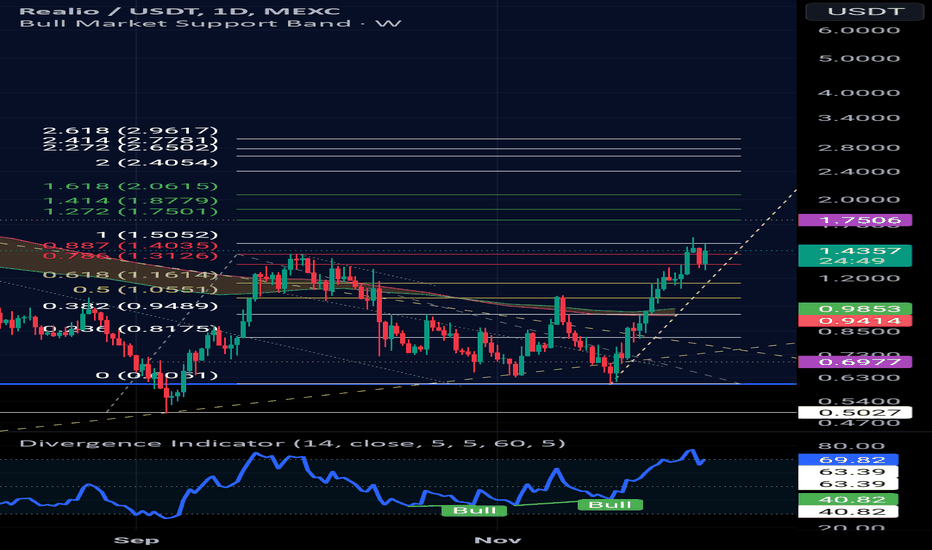Select the 0.382 (0.9489) Fib label
This screenshot has height=550, width=932.
click(x=130, y=306)
